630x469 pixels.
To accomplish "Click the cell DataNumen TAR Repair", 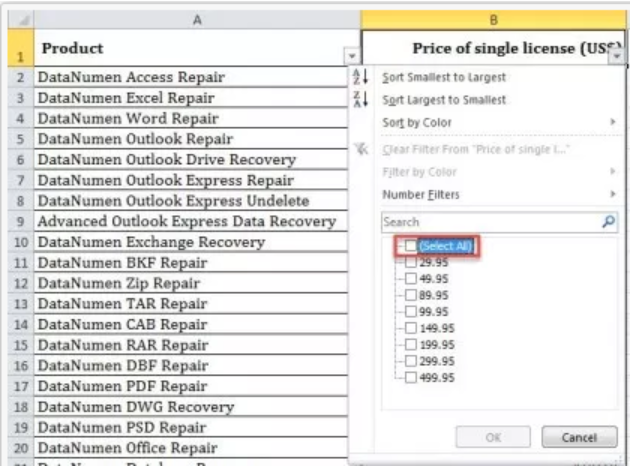I will tap(191, 303).
